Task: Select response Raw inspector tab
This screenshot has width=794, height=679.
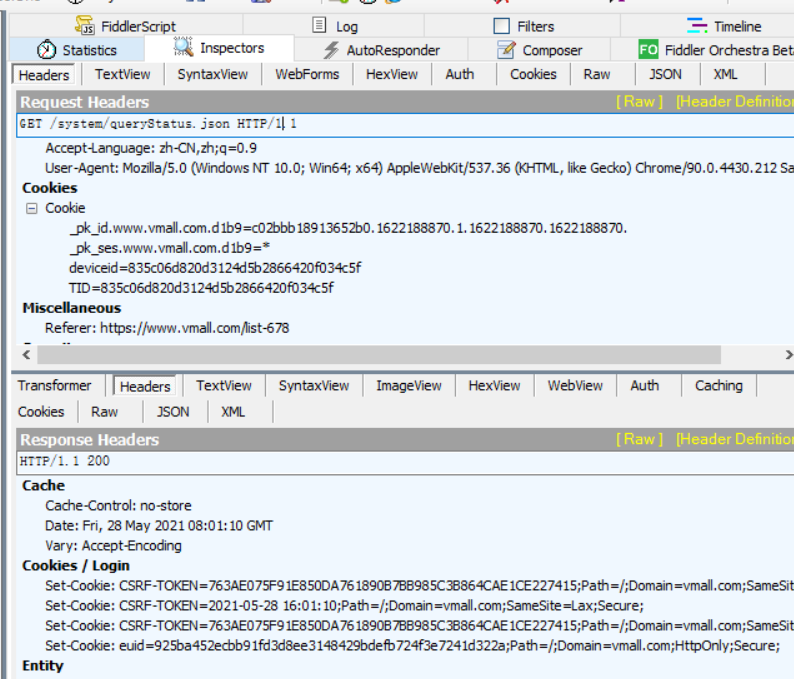Action: (x=104, y=412)
